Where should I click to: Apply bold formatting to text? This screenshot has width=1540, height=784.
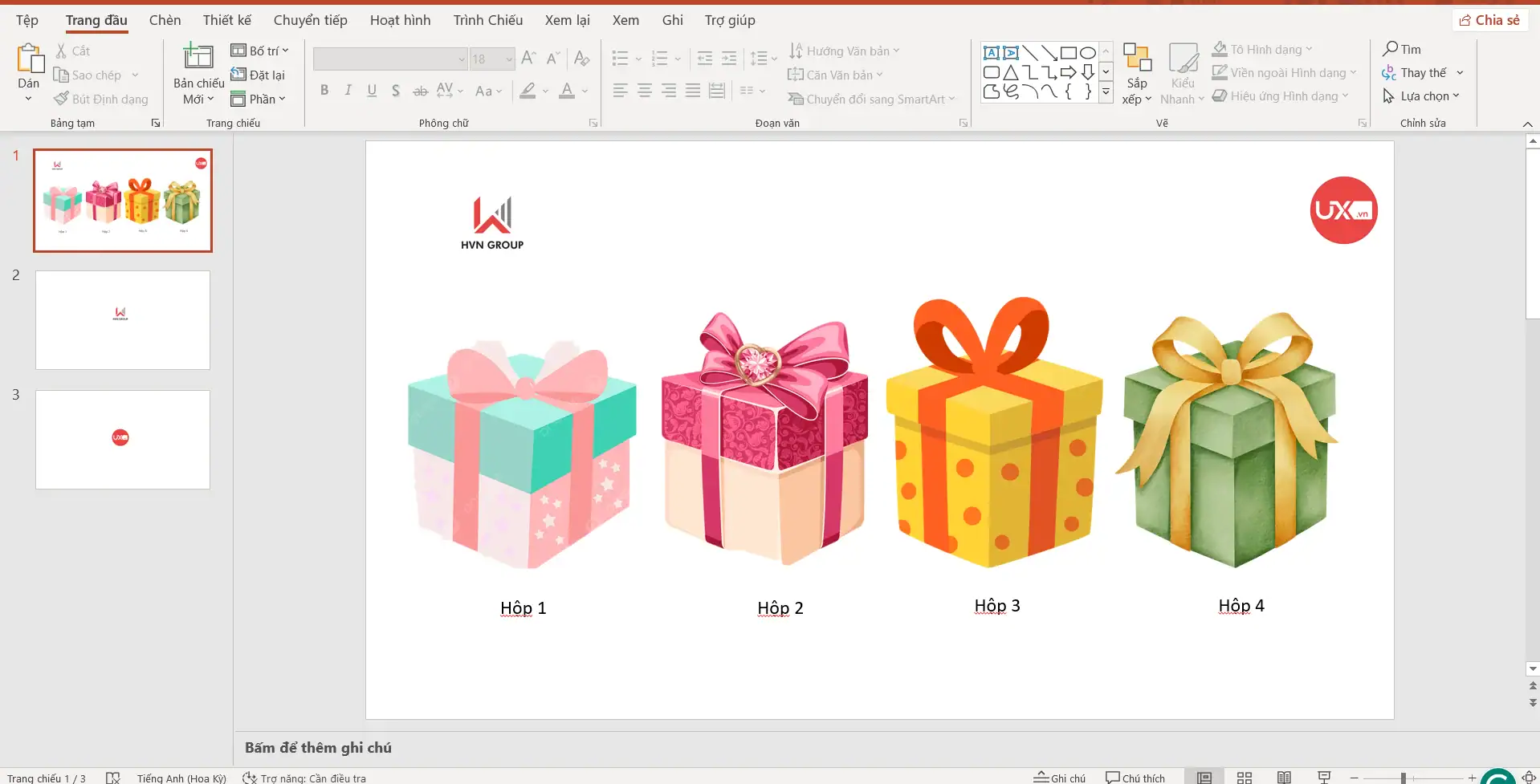click(324, 91)
